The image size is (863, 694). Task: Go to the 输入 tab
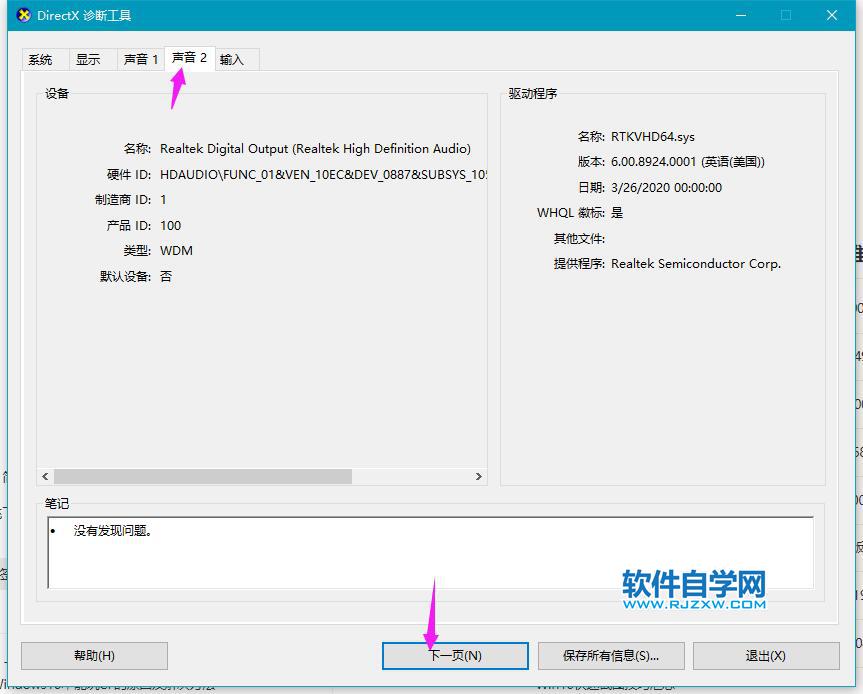tap(232, 60)
